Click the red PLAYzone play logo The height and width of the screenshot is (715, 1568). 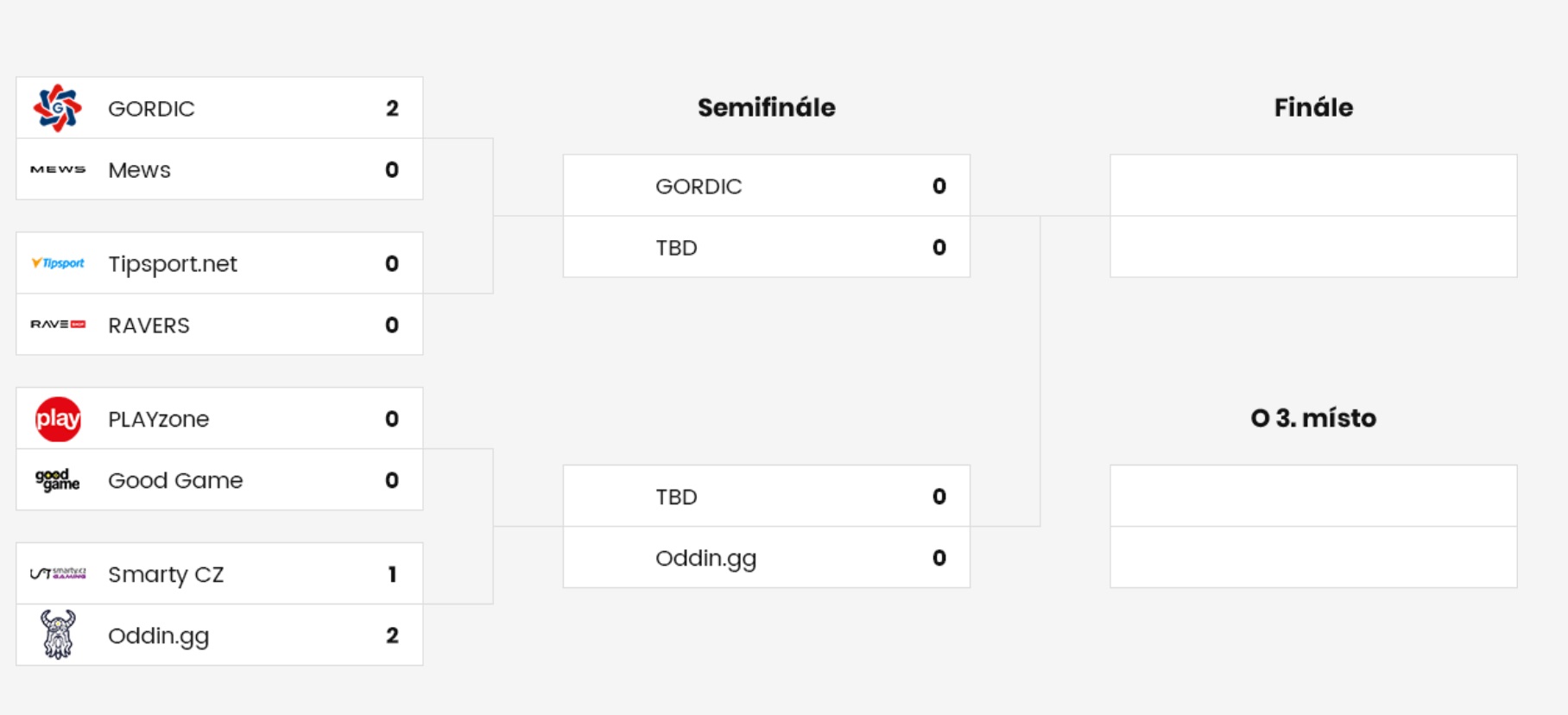58,419
